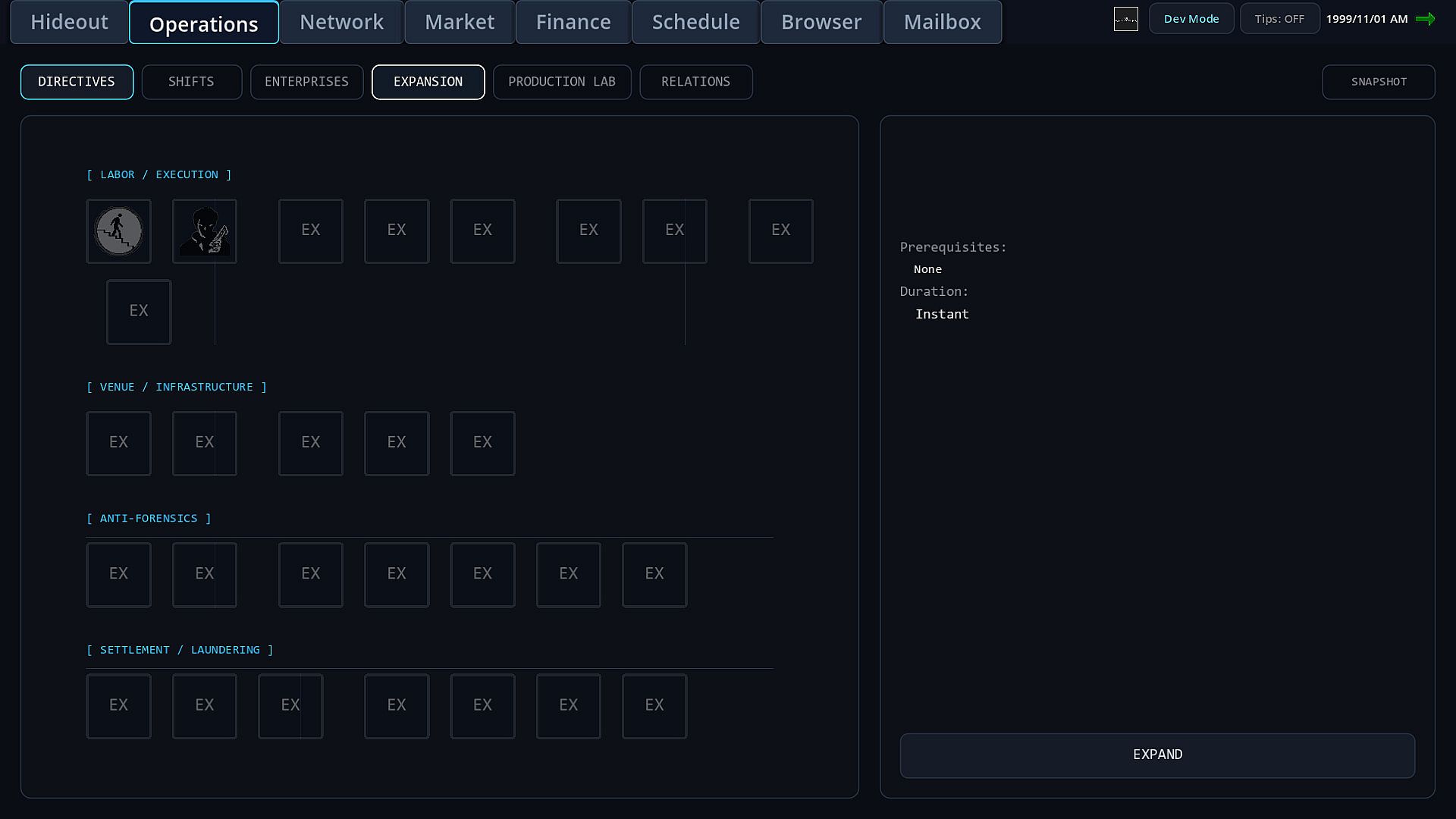The image size is (1456, 819).
Task: Select the first EX tile under Venue / Infrastructure
Action: tap(118, 444)
